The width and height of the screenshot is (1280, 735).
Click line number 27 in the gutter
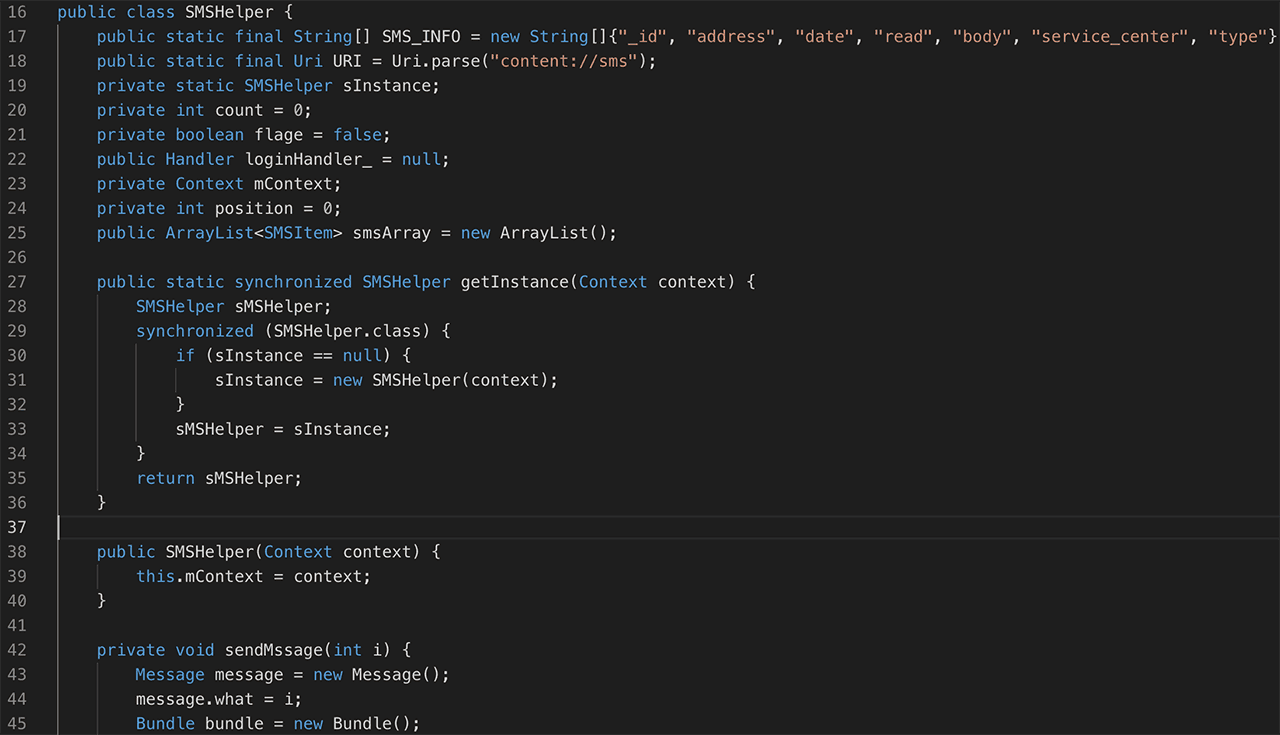(x=17, y=282)
